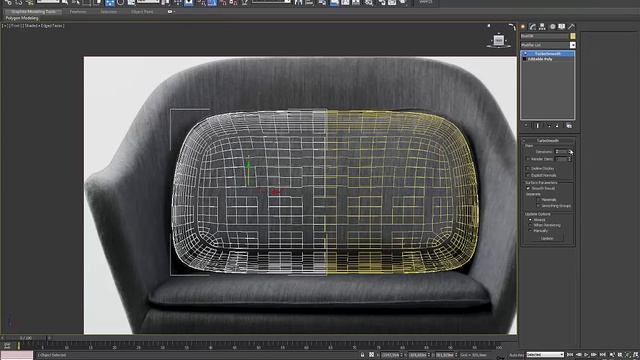640x360 pixels.
Task: Click the Render Iters spinner arrows
Action: pyautogui.click(x=570, y=159)
